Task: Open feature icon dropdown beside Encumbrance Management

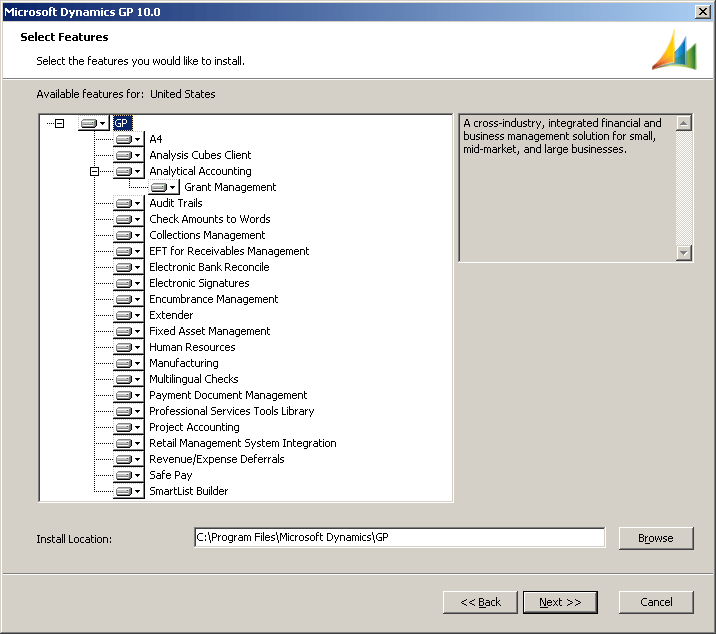Action: click(129, 299)
